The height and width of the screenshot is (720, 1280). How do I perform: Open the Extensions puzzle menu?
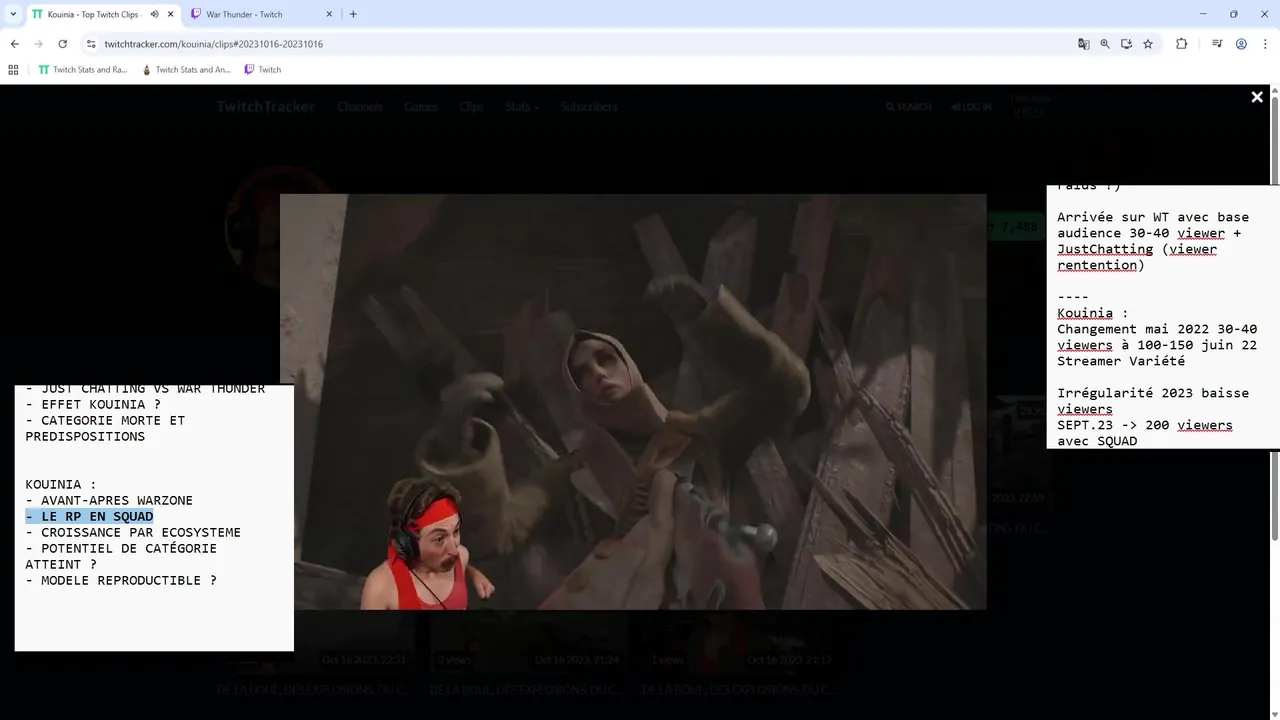coord(1181,44)
